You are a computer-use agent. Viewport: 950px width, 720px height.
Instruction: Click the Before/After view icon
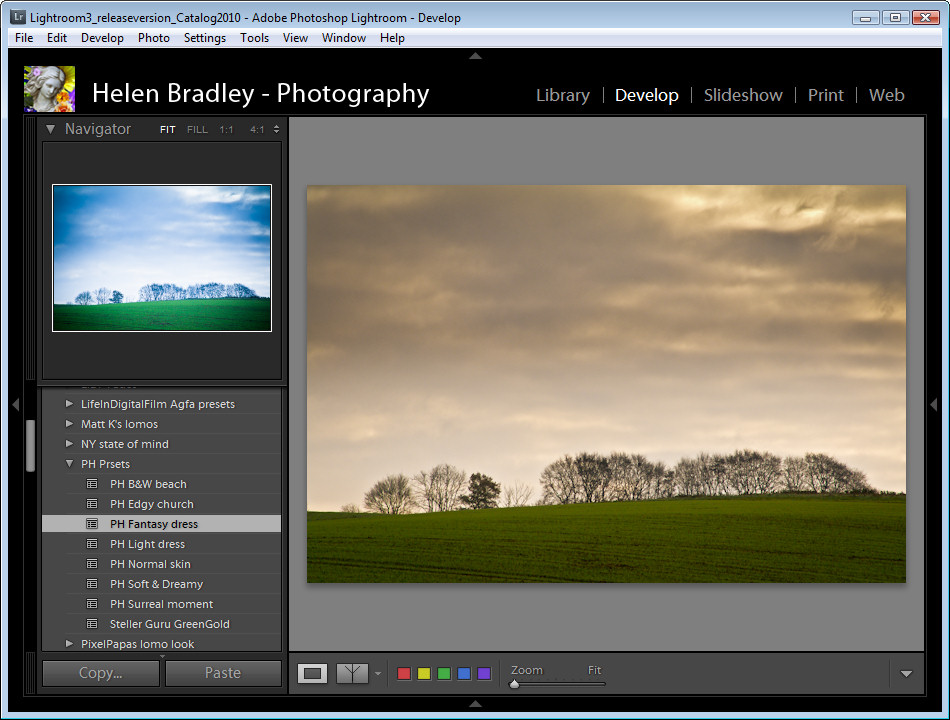pyautogui.click(x=352, y=674)
